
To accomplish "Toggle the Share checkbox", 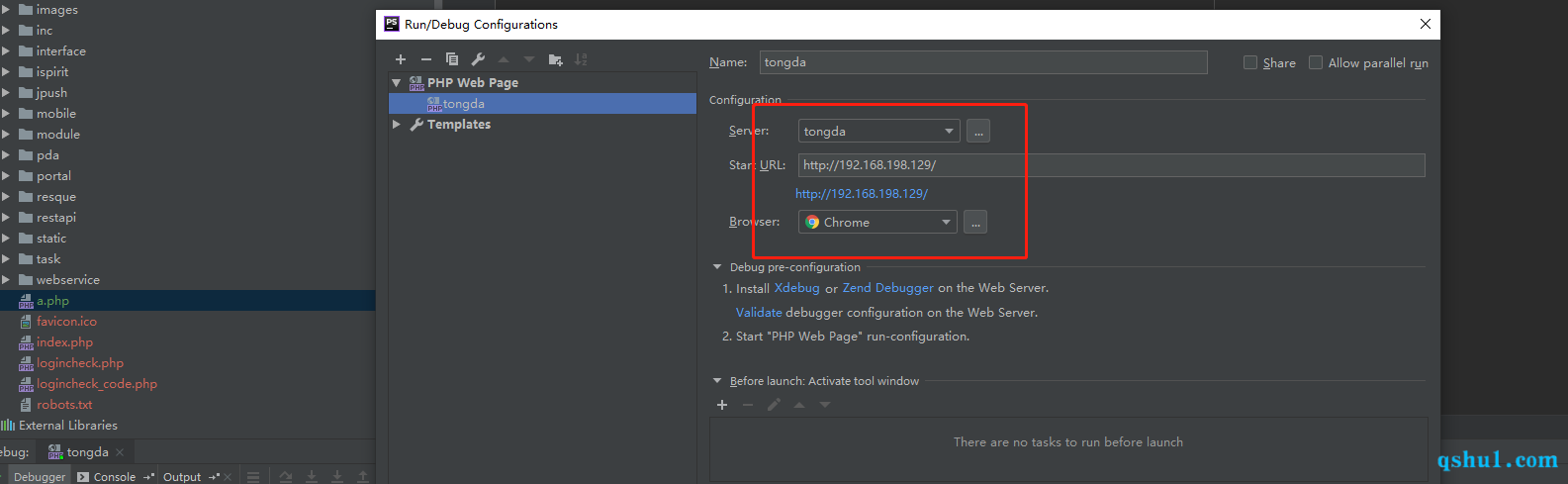I will coord(1250,62).
